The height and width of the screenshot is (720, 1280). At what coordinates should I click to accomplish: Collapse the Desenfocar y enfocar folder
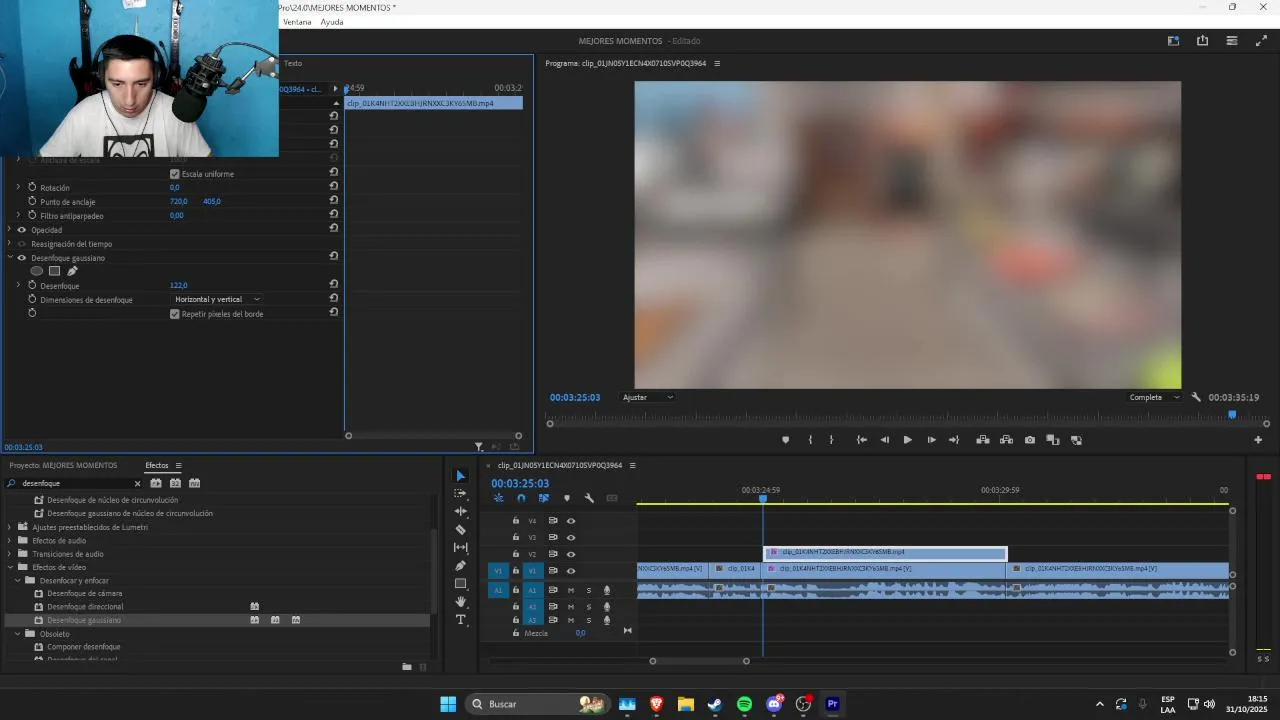(18, 580)
